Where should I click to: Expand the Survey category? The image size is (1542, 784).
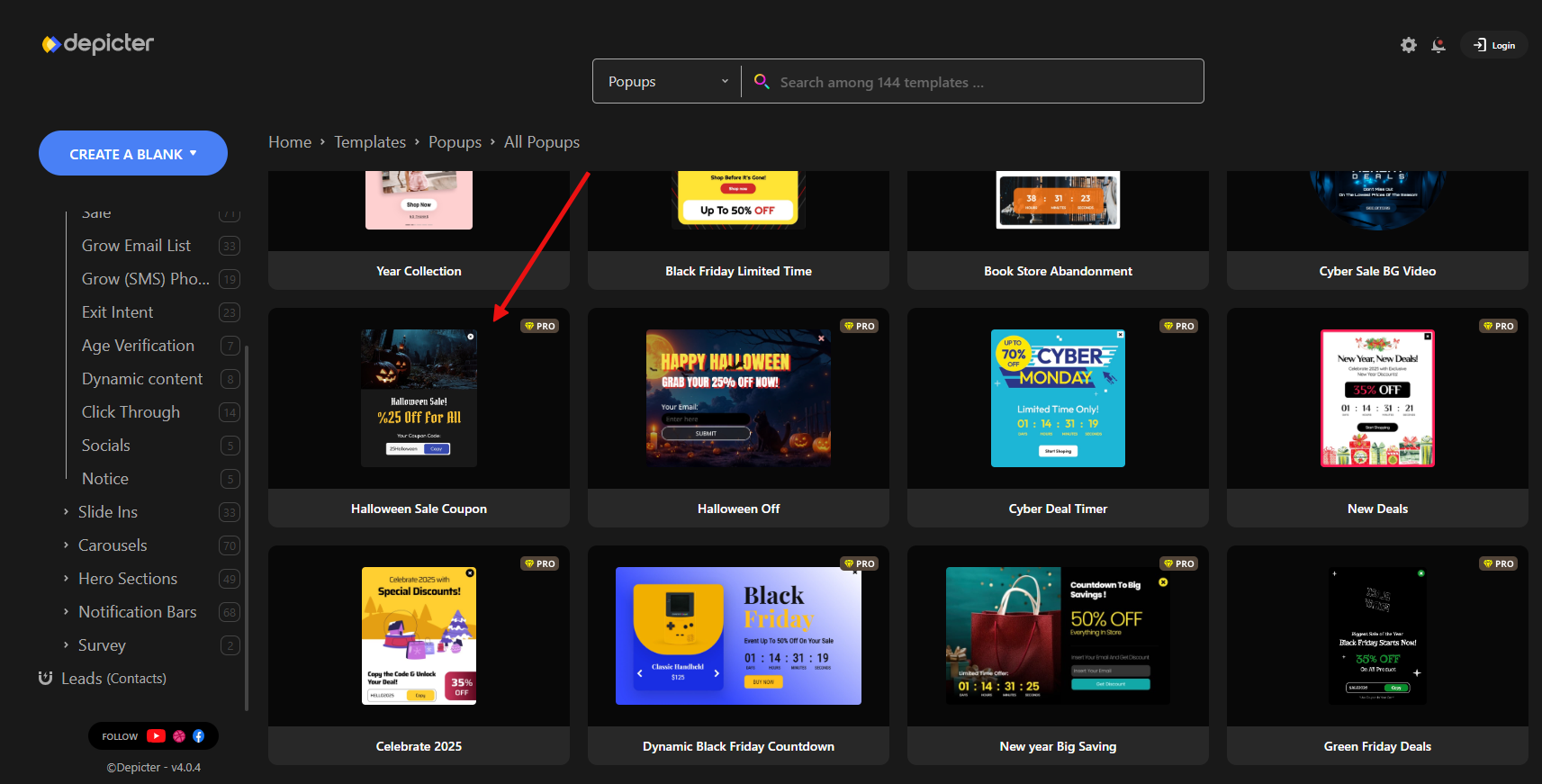point(66,645)
